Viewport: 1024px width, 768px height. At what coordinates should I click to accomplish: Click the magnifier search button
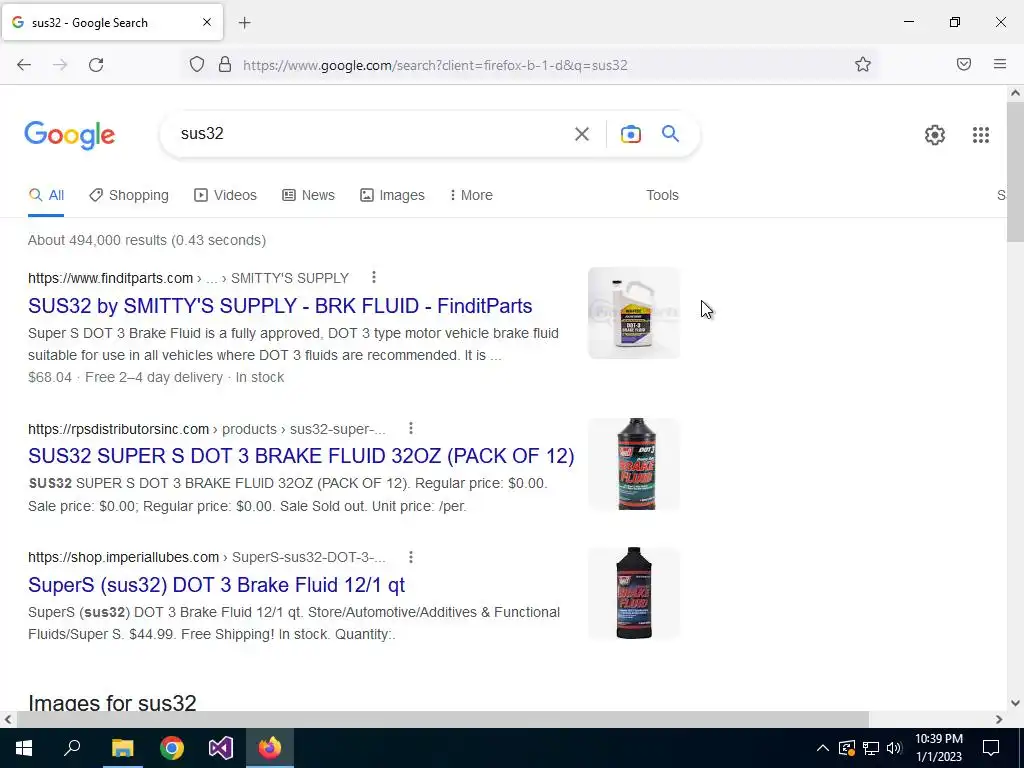670,134
